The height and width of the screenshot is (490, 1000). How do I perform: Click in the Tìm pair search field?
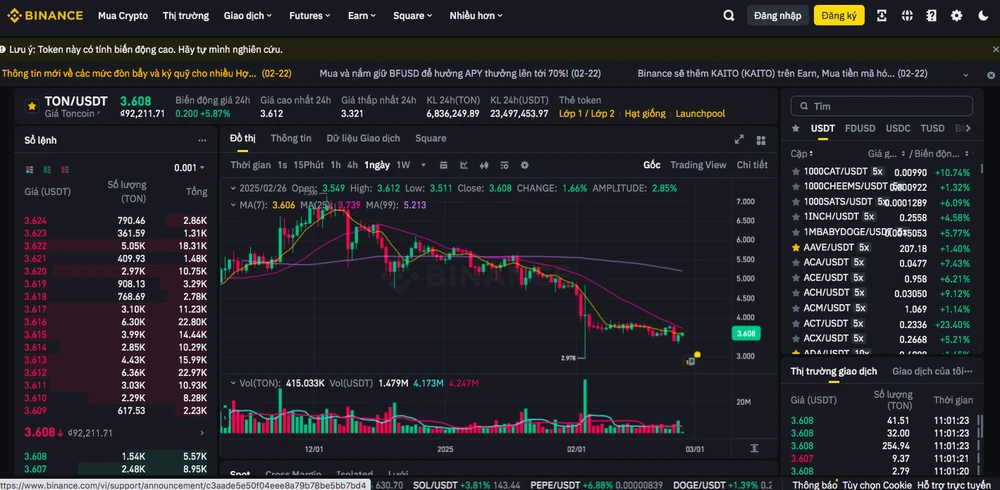[882, 106]
